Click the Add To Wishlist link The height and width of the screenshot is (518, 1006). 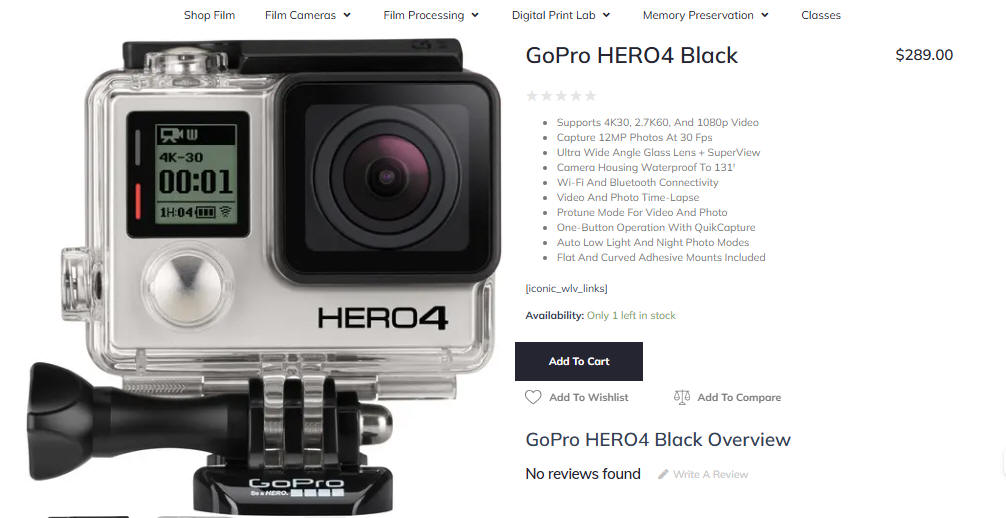click(588, 397)
